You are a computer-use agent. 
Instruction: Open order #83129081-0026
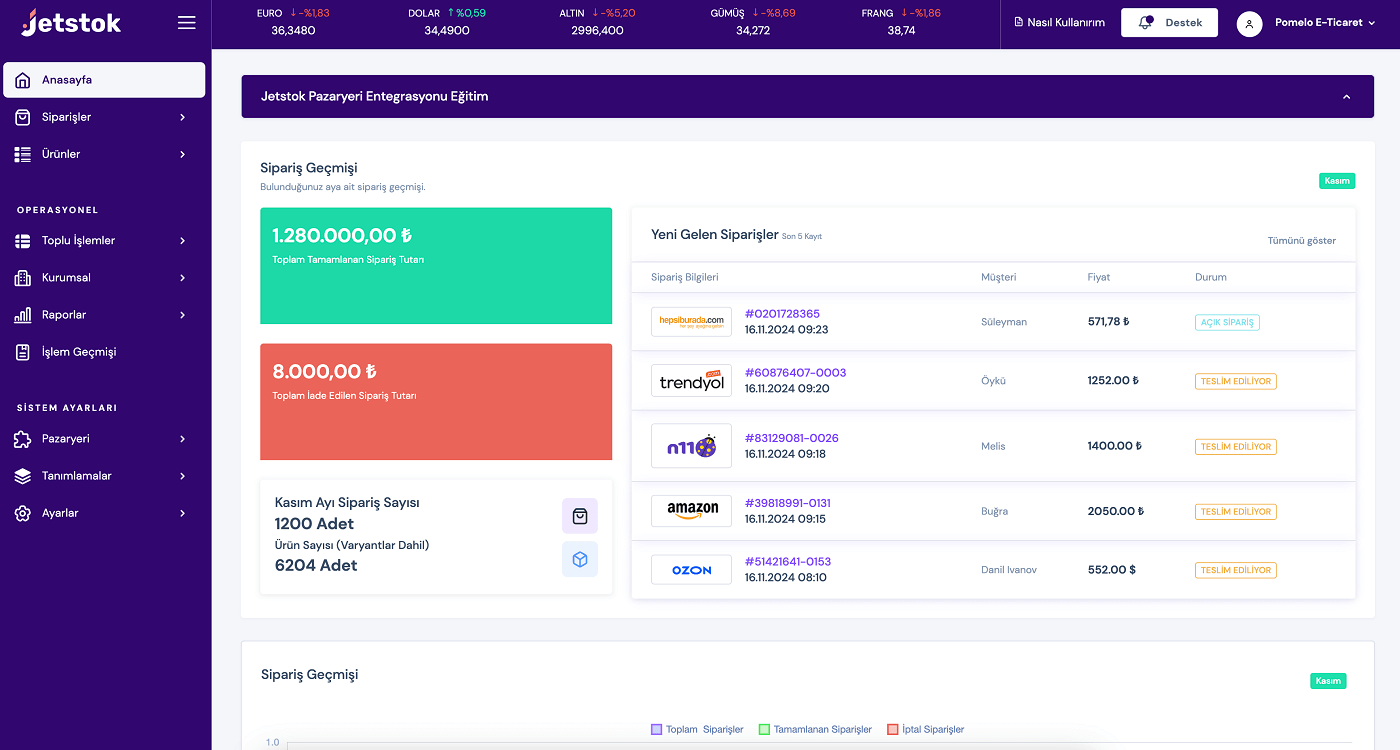[x=792, y=438]
